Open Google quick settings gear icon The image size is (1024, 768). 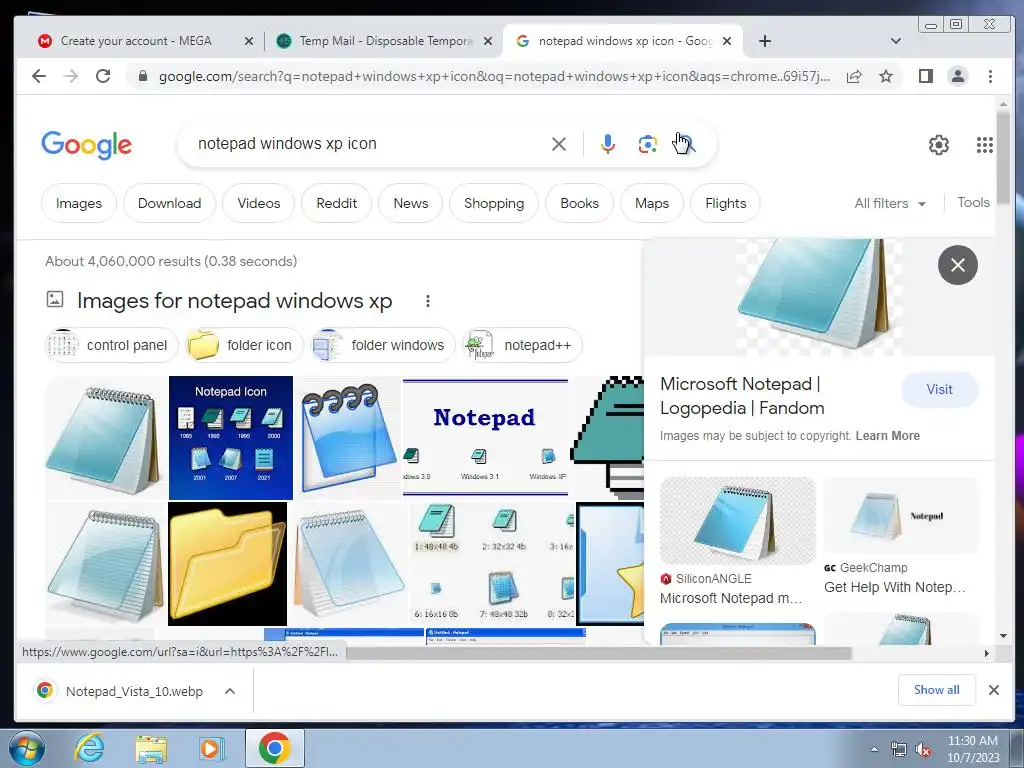coord(938,144)
